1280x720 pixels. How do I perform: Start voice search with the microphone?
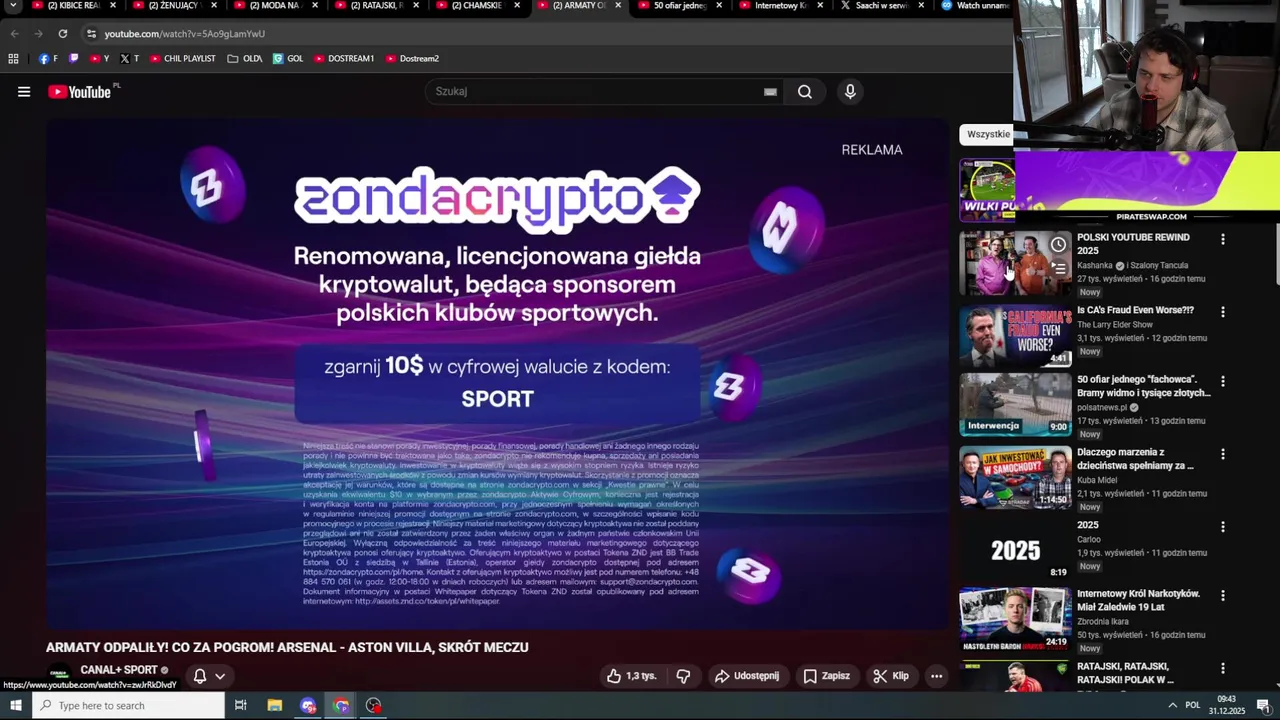click(x=850, y=92)
